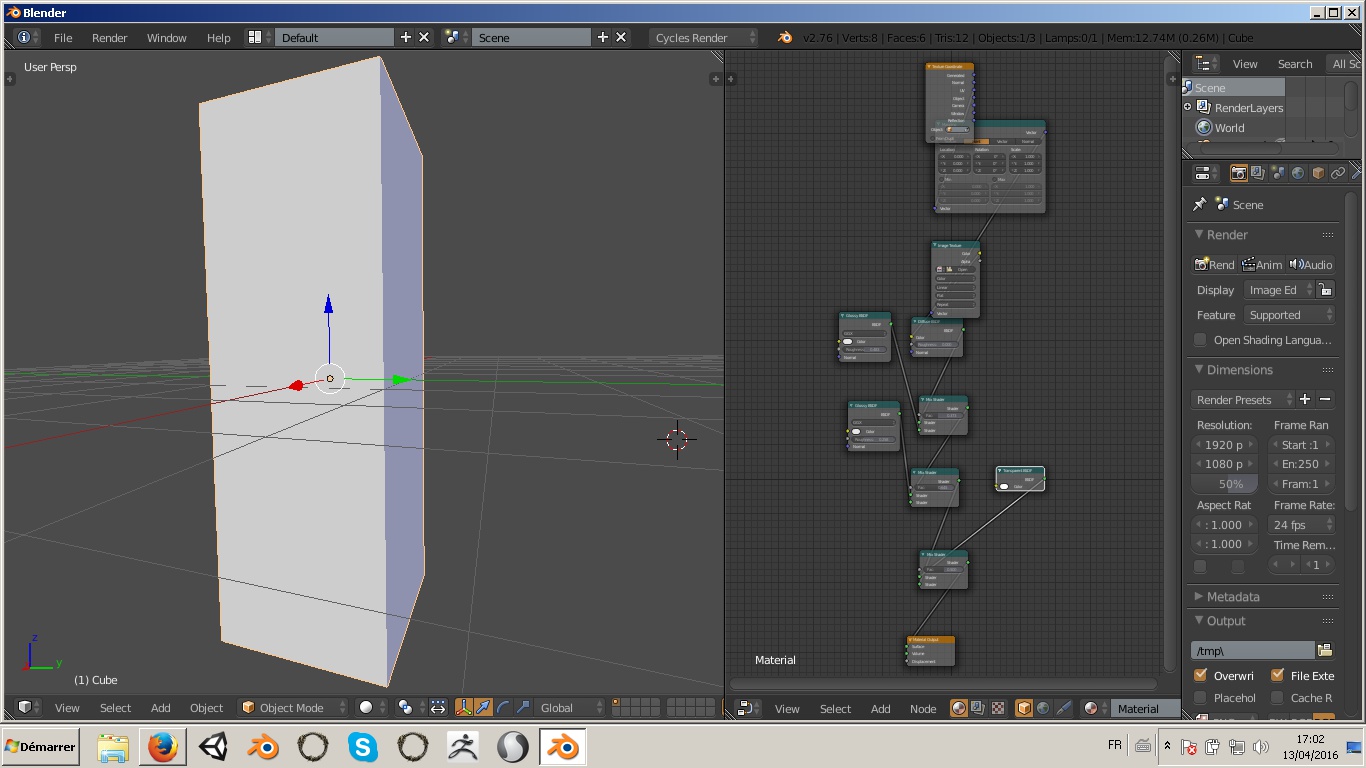Open the Feature Set Supported dropdown
1366x768 pixels.
click(1289, 315)
